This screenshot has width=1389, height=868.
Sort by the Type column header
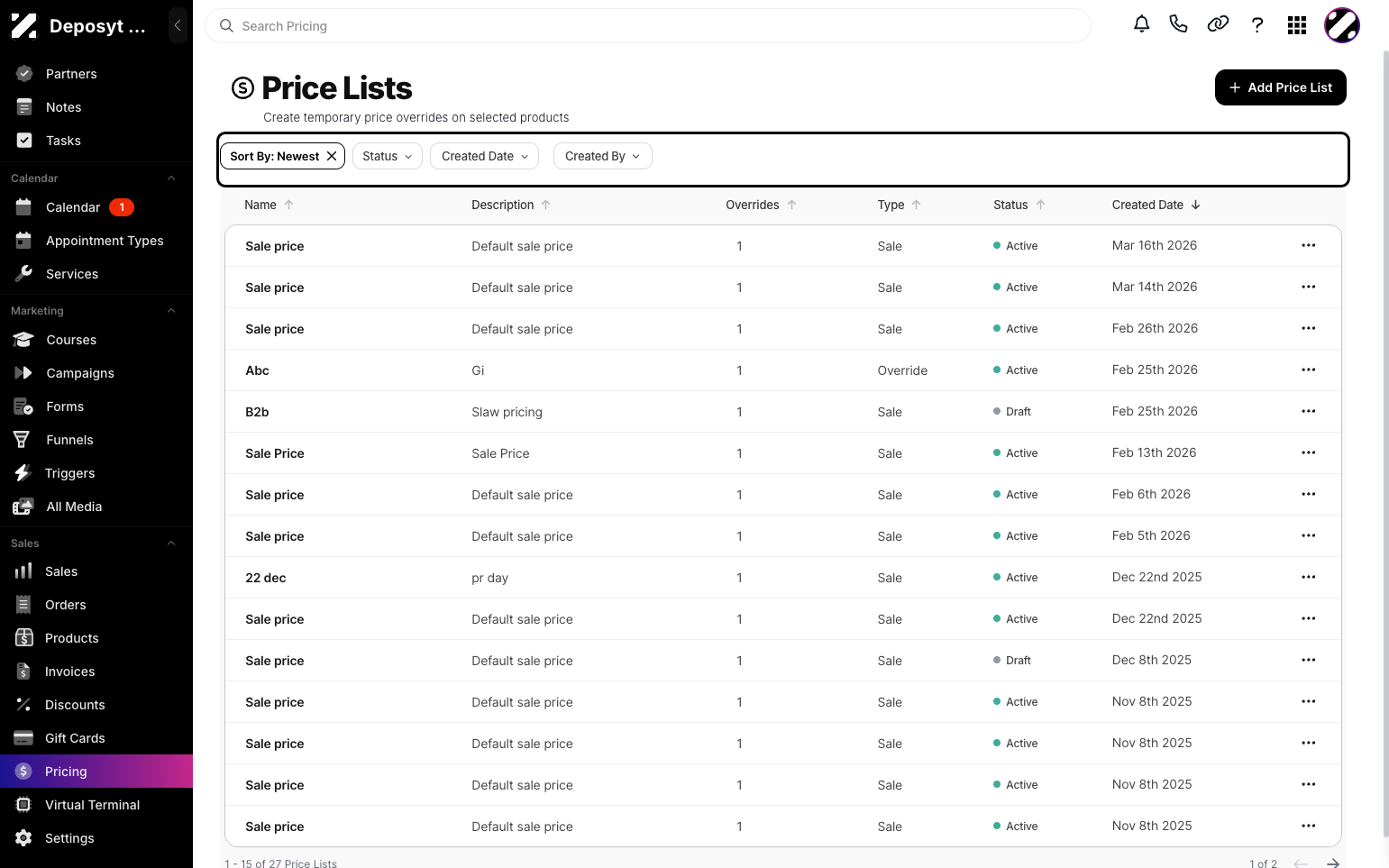899,205
